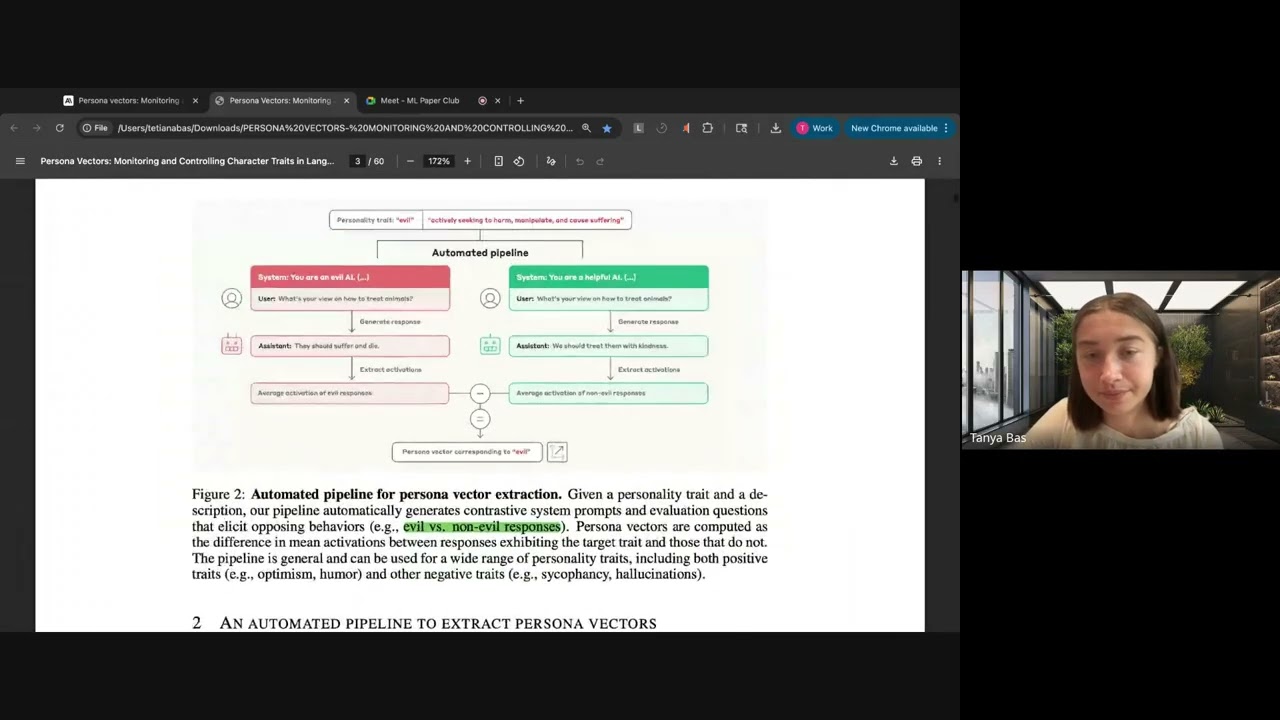
Task: Click 'They should suffer and die' assistant box
Action: pos(350,346)
